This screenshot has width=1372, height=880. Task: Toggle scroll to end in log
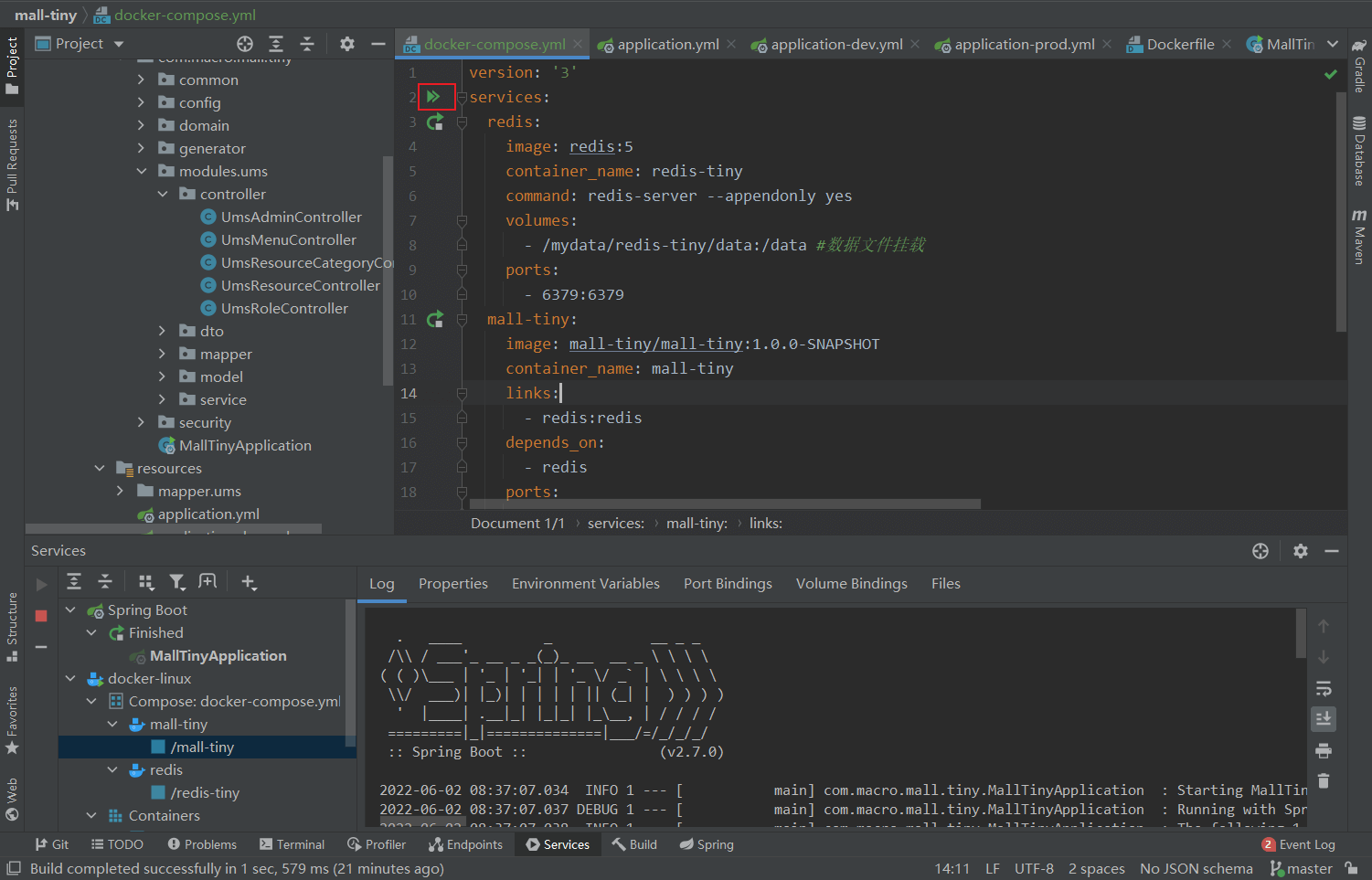1324,719
